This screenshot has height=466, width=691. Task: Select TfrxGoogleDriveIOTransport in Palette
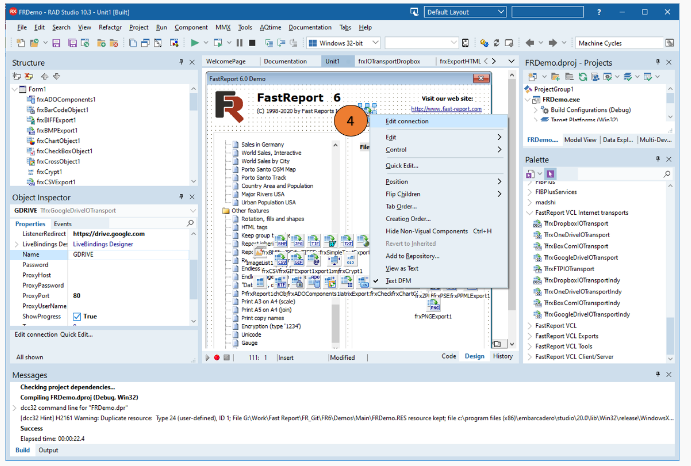pos(580,257)
